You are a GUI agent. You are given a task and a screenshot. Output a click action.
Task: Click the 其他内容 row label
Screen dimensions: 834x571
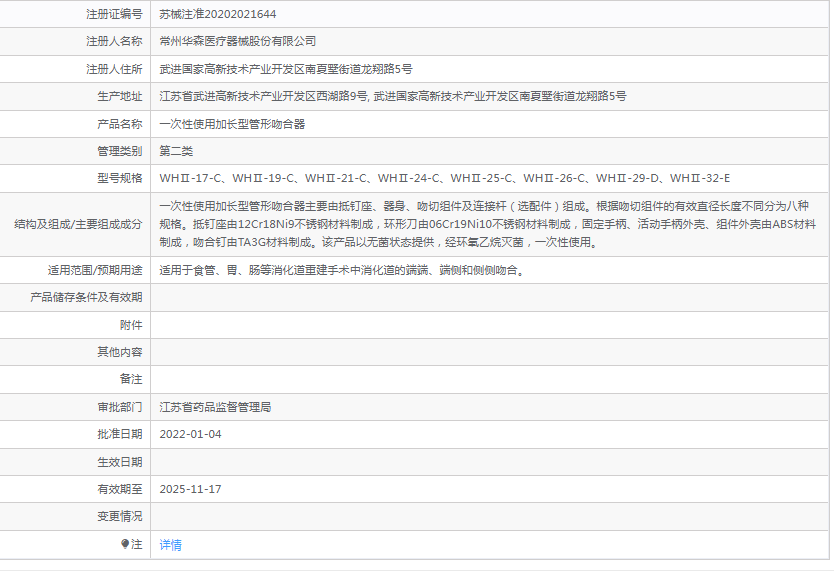click(120, 352)
